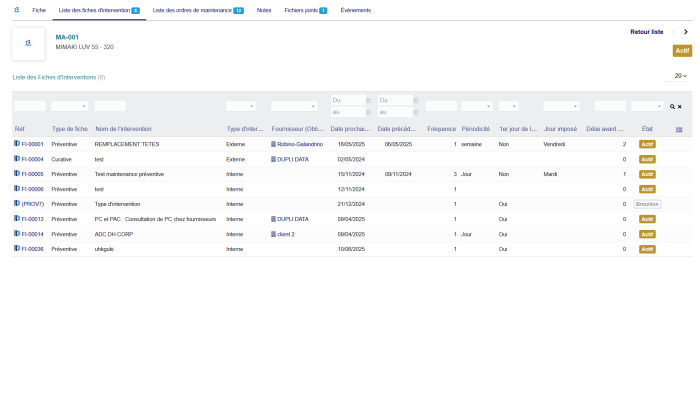Open calendar picker for 'Du' next date filter
This screenshot has width=700, height=410.
click(x=369, y=100)
